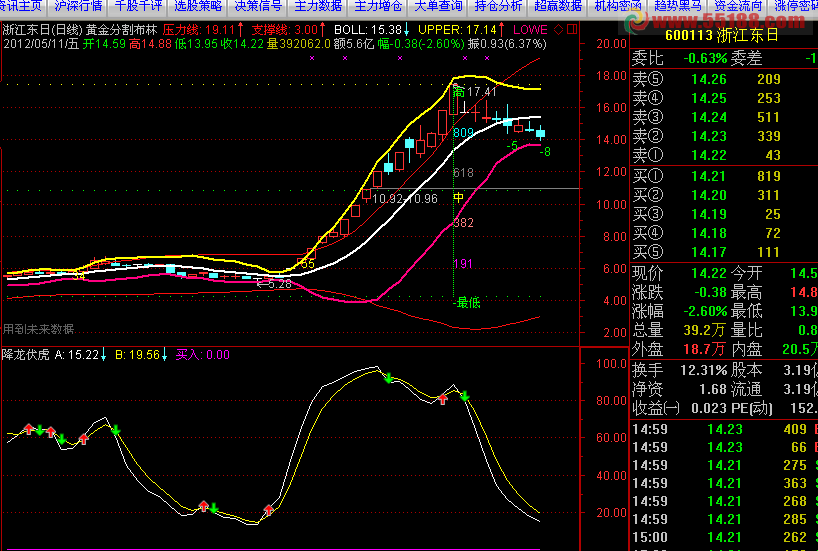Click the 净资 1.68 value
This screenshot has width=818, height=551.
pos(713,389)
